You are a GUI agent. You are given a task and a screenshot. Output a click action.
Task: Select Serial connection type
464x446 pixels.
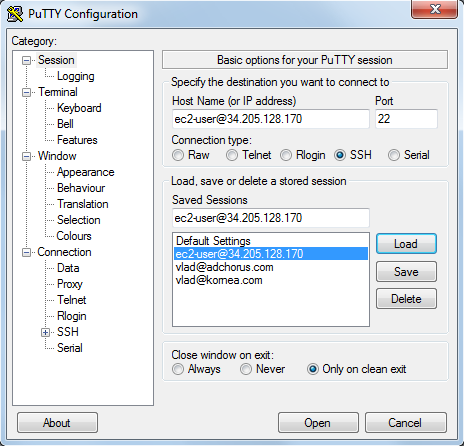click(394, 155)
